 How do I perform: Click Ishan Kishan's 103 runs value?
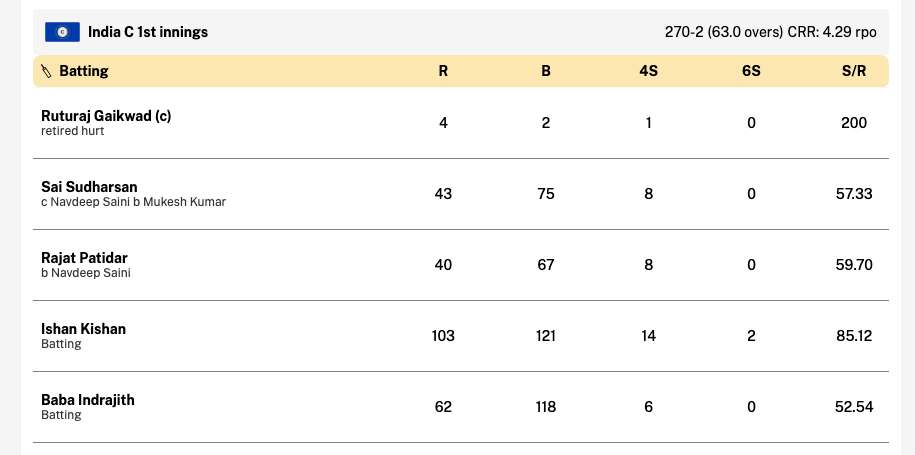(x=443, y=336)
